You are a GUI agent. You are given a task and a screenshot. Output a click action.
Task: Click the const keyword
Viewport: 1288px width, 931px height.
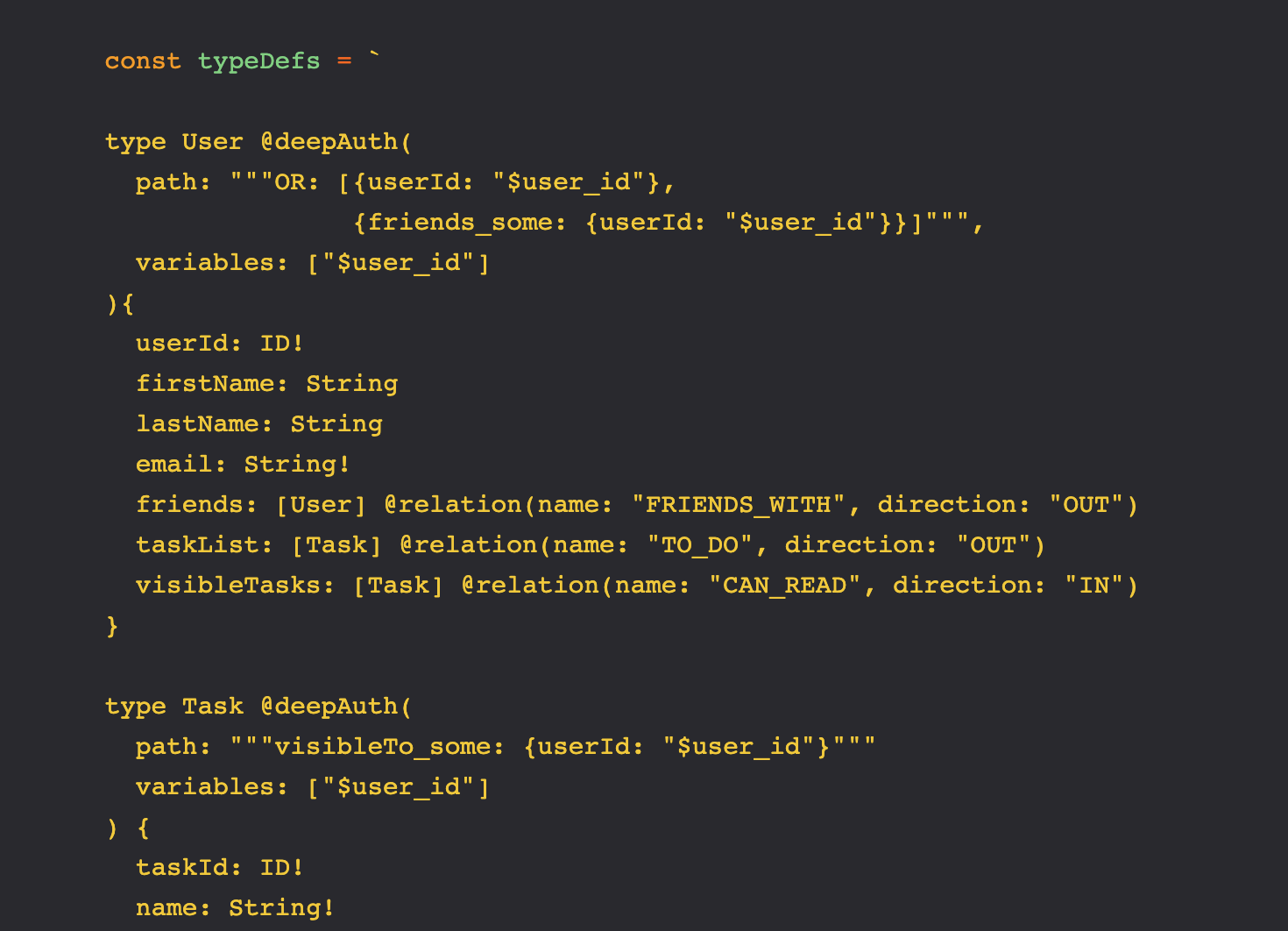[x=143, y=61]
